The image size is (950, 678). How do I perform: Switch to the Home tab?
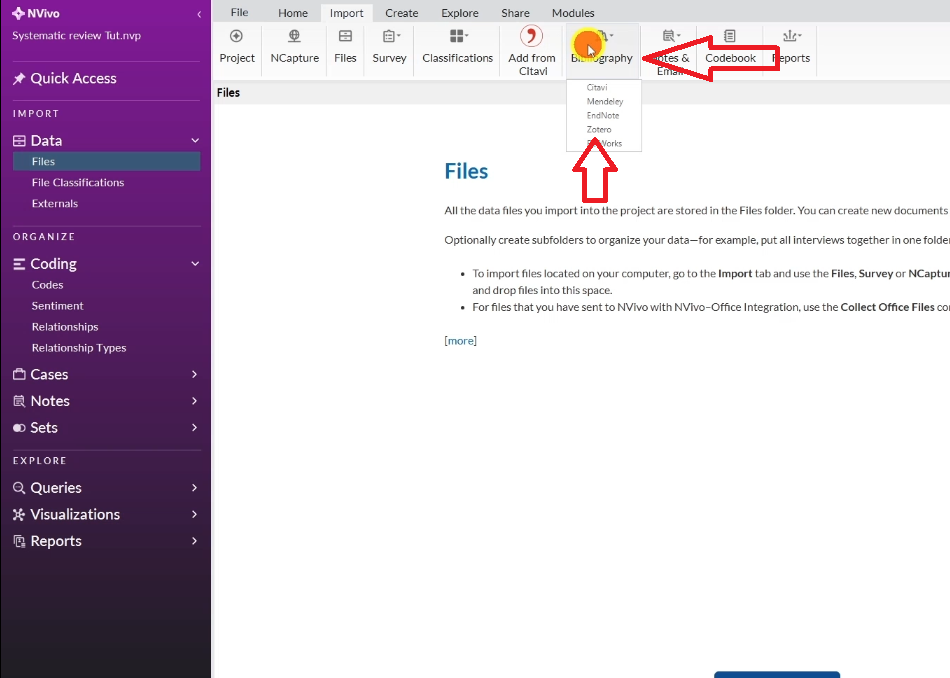tap(293, 13)
